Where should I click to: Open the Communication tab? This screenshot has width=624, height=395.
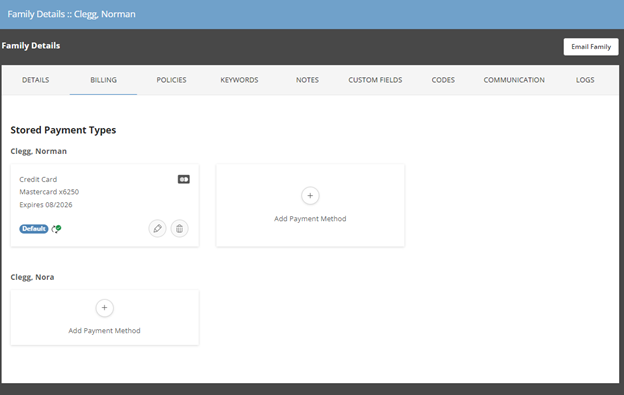pos(514,80)
